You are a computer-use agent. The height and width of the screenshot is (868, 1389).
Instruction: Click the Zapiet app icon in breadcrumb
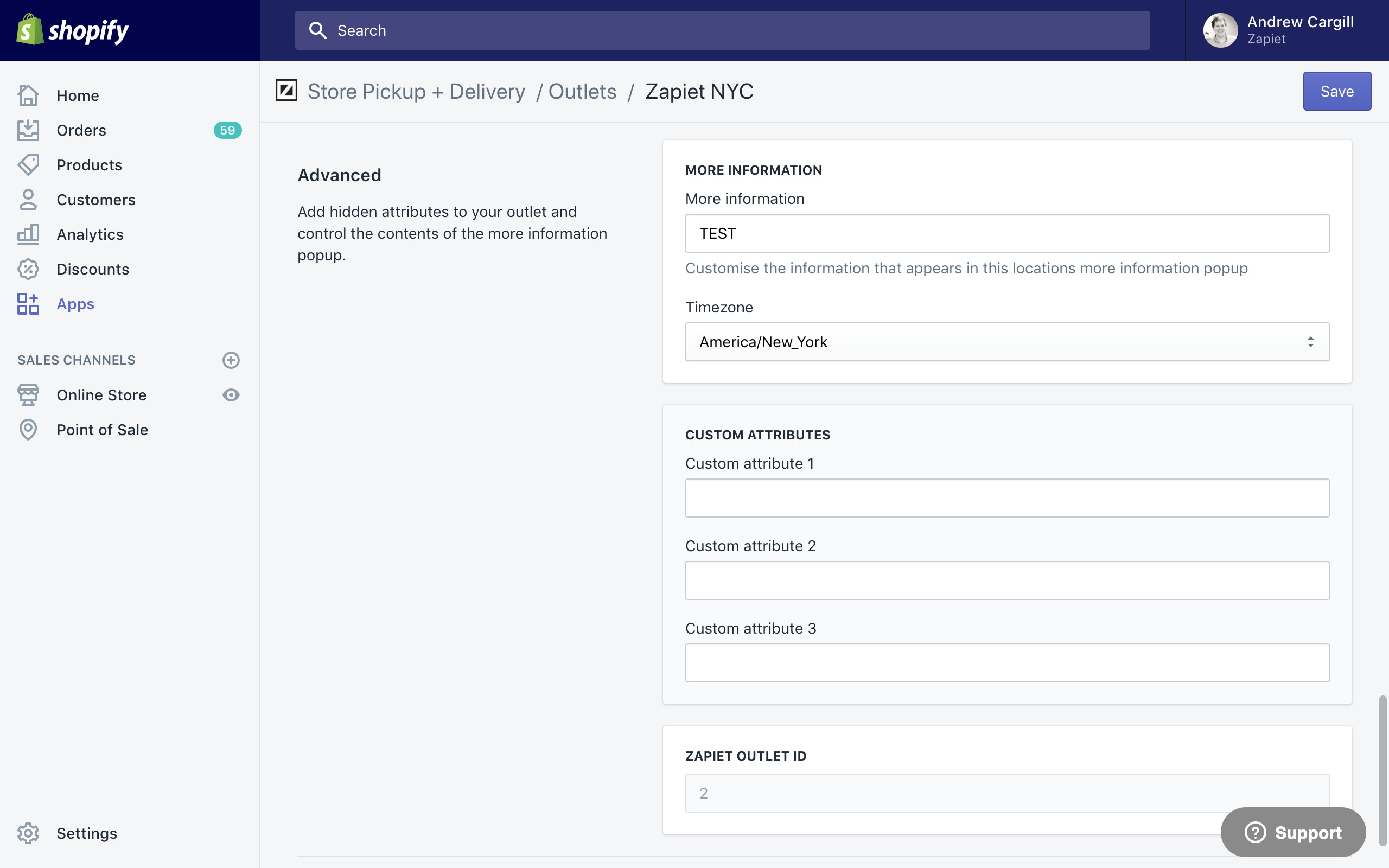[x=286, y=91]
